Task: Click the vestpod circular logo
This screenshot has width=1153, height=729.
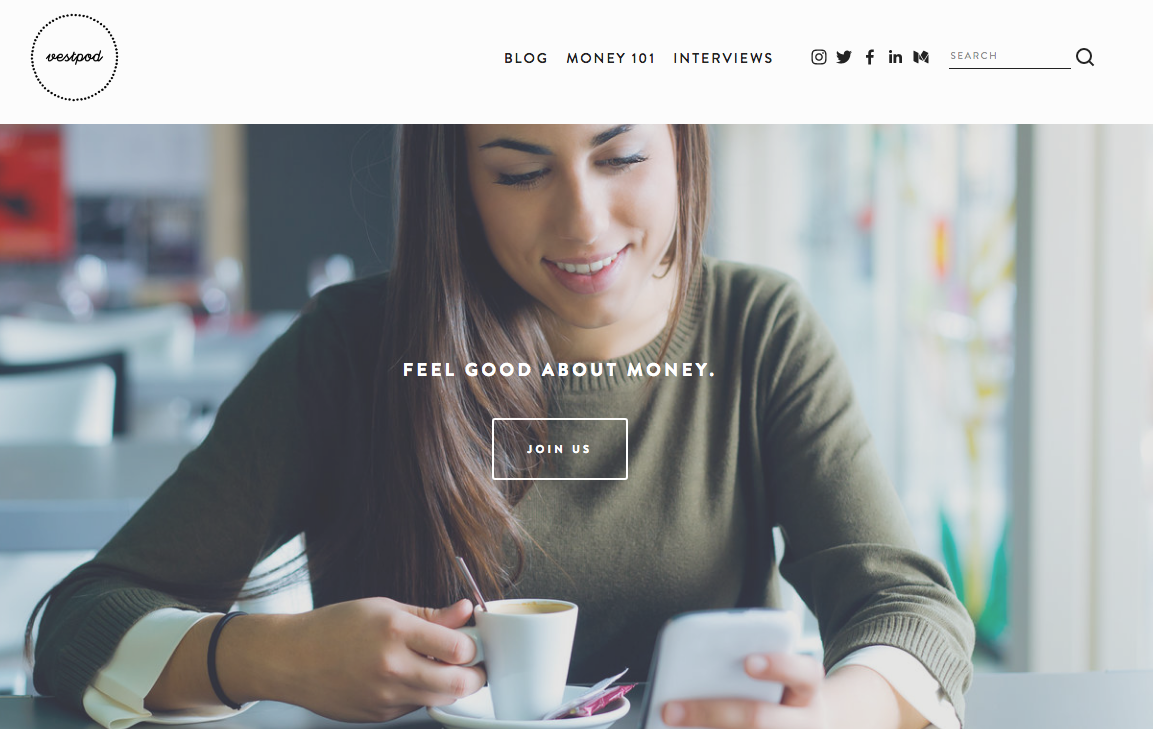Action: coord(74,57)
